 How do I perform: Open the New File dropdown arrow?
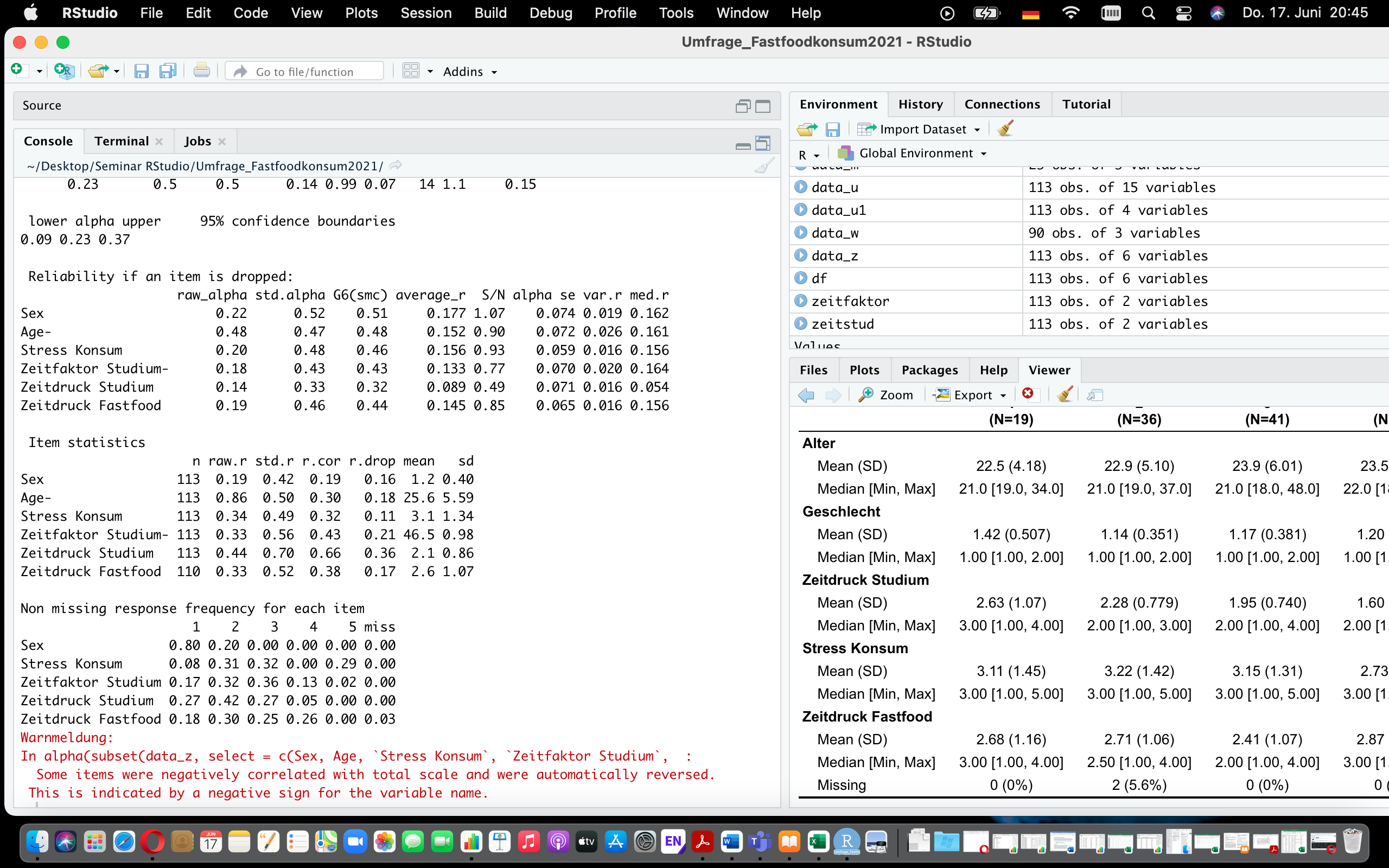tap(39, 72)
